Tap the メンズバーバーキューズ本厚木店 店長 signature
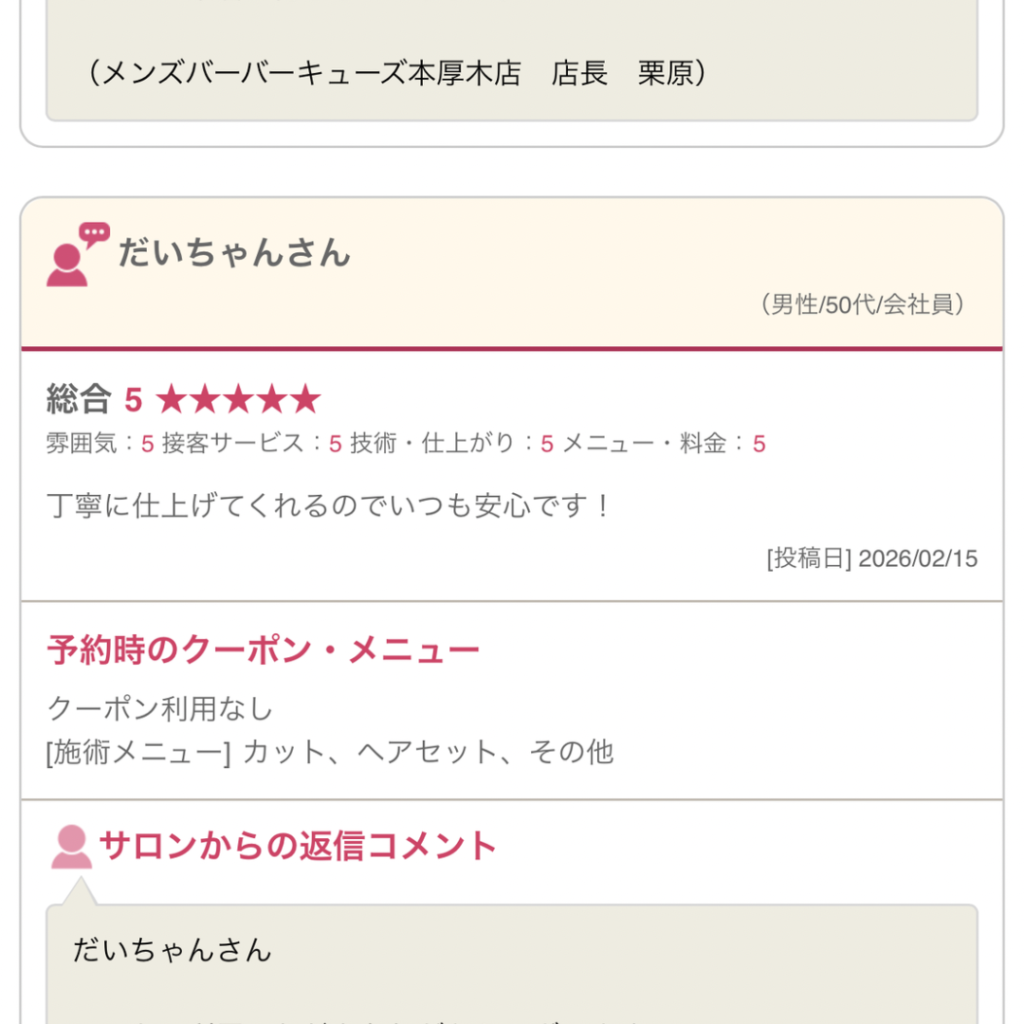The height and width of the screenshot is (1024, 1024). [397, 74]
